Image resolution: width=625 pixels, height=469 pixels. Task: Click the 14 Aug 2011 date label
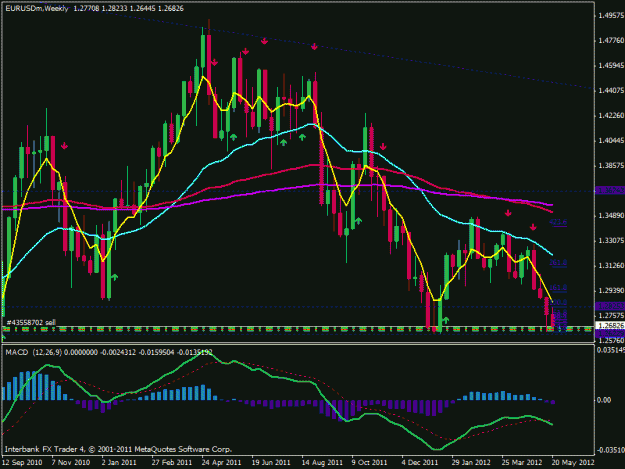click(x=322, y=462)
